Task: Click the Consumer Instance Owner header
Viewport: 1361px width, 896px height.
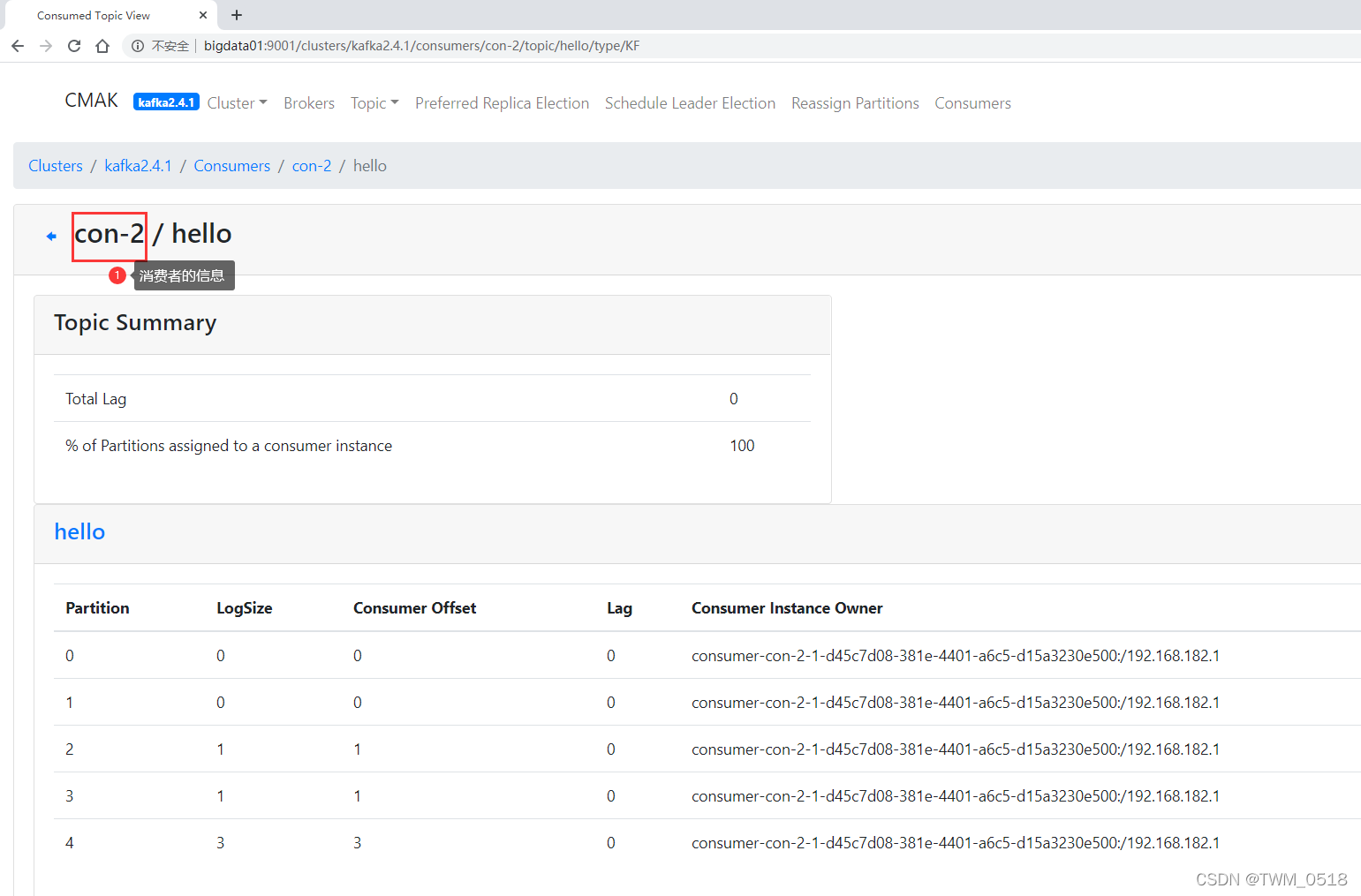Action: click(x=787, y=608)
